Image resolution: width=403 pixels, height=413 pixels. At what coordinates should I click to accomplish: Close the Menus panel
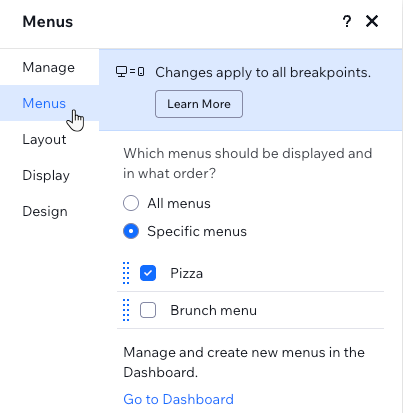click(x=372, y=21)
